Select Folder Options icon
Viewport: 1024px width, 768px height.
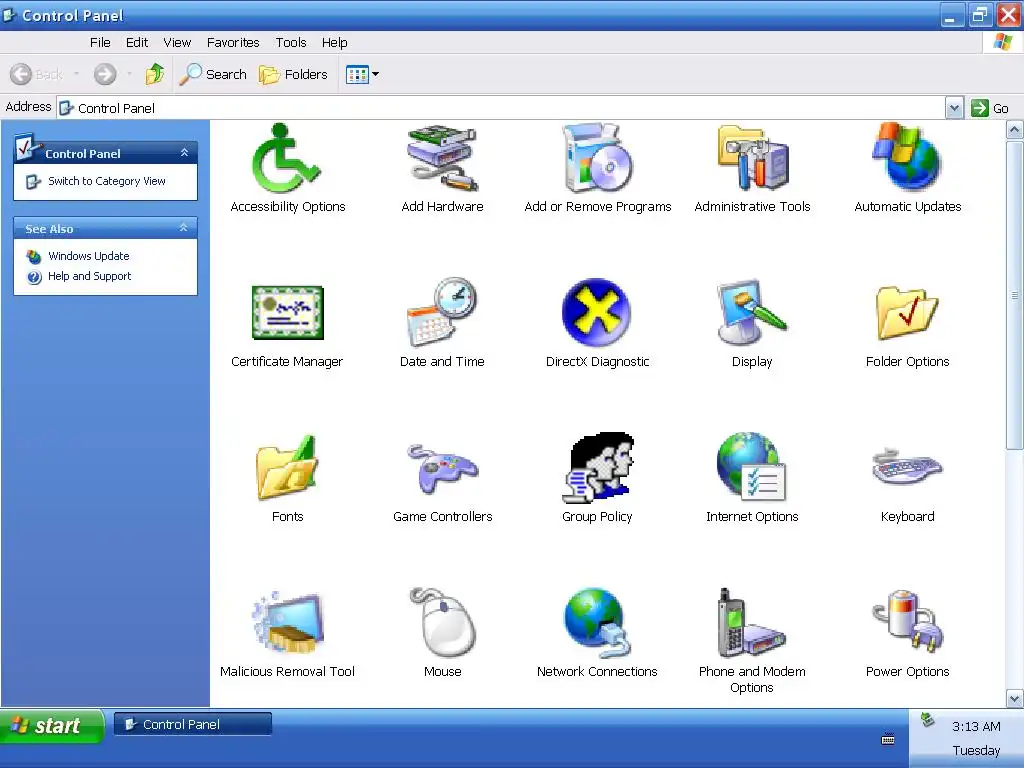coord(907,313)
